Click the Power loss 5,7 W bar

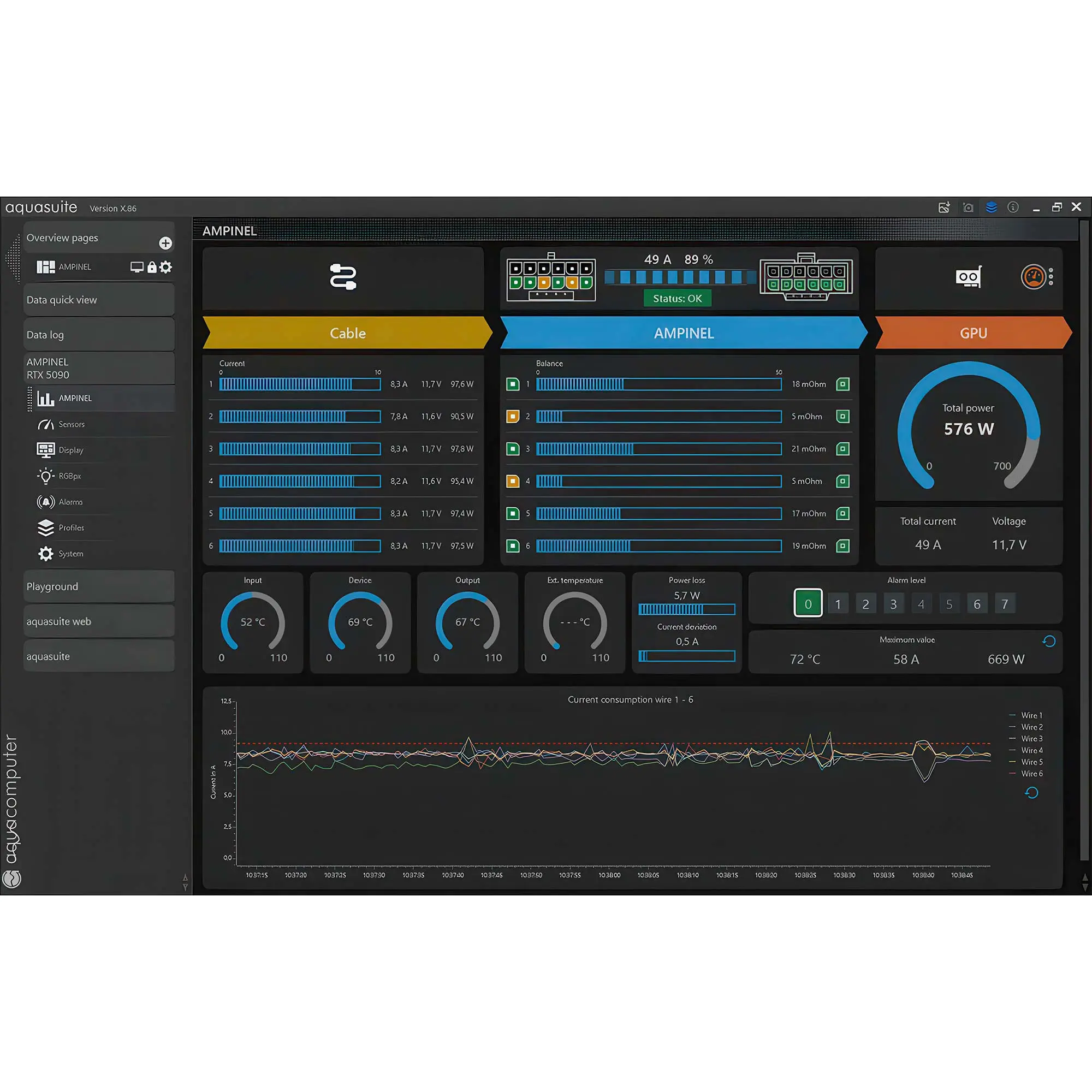(687, 609)
